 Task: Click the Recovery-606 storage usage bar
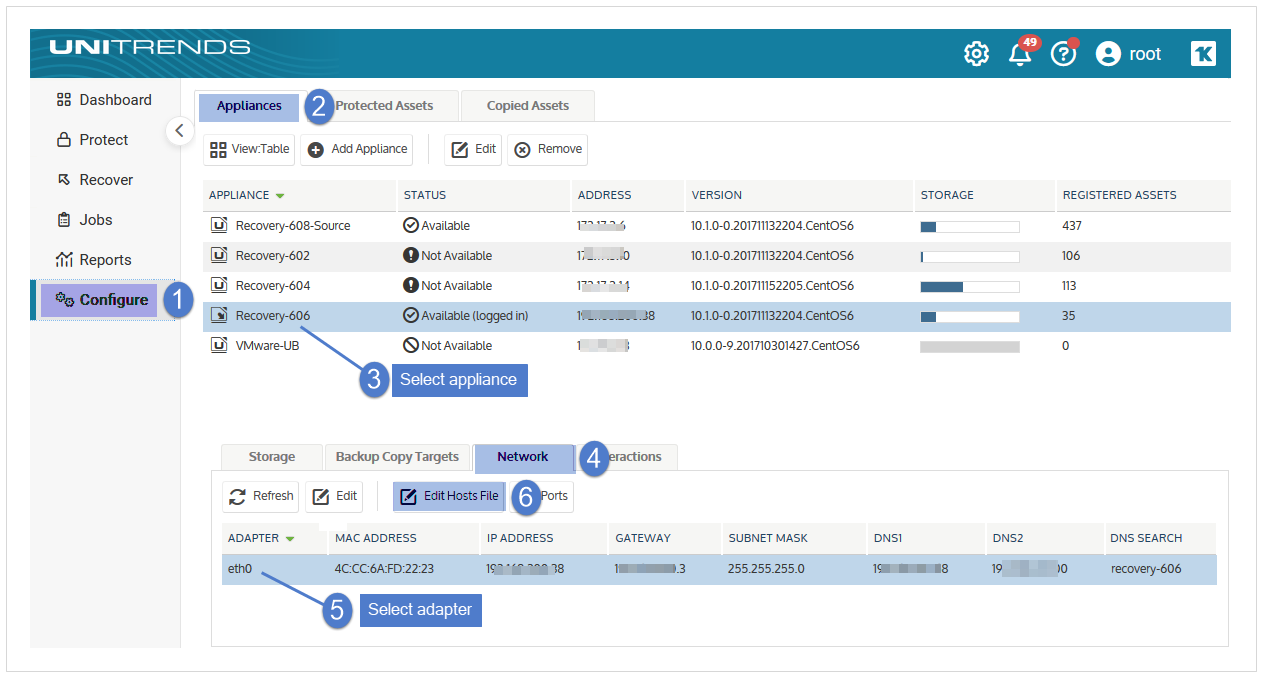(x=970, y=317)
